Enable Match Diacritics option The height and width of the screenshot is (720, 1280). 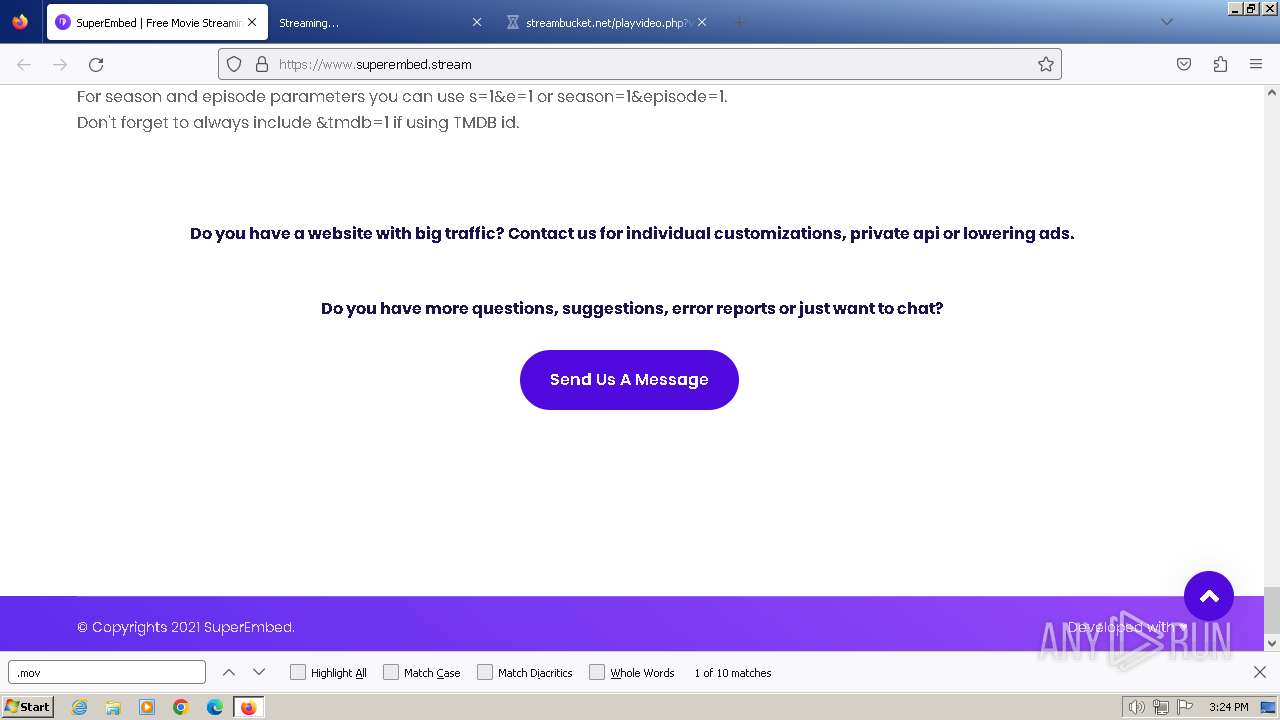pyautogui.click(x=525, y=673)
